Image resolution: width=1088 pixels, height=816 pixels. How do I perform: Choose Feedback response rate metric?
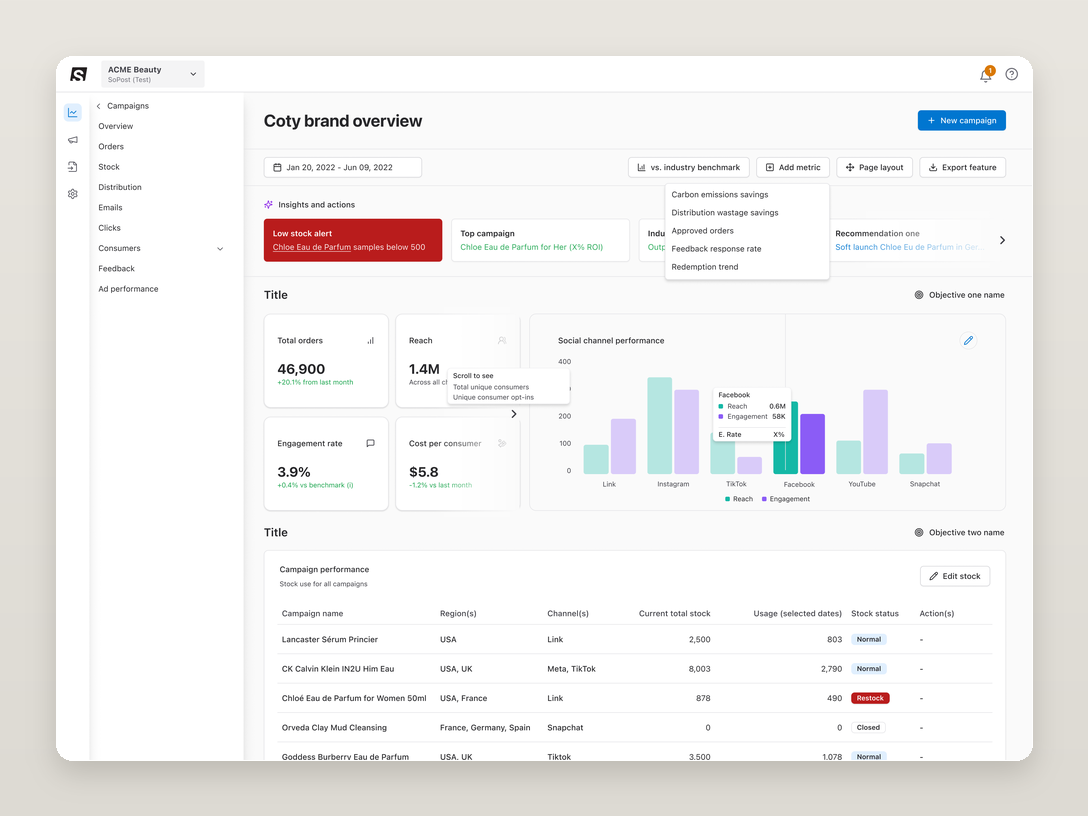(x=716, y=249)
